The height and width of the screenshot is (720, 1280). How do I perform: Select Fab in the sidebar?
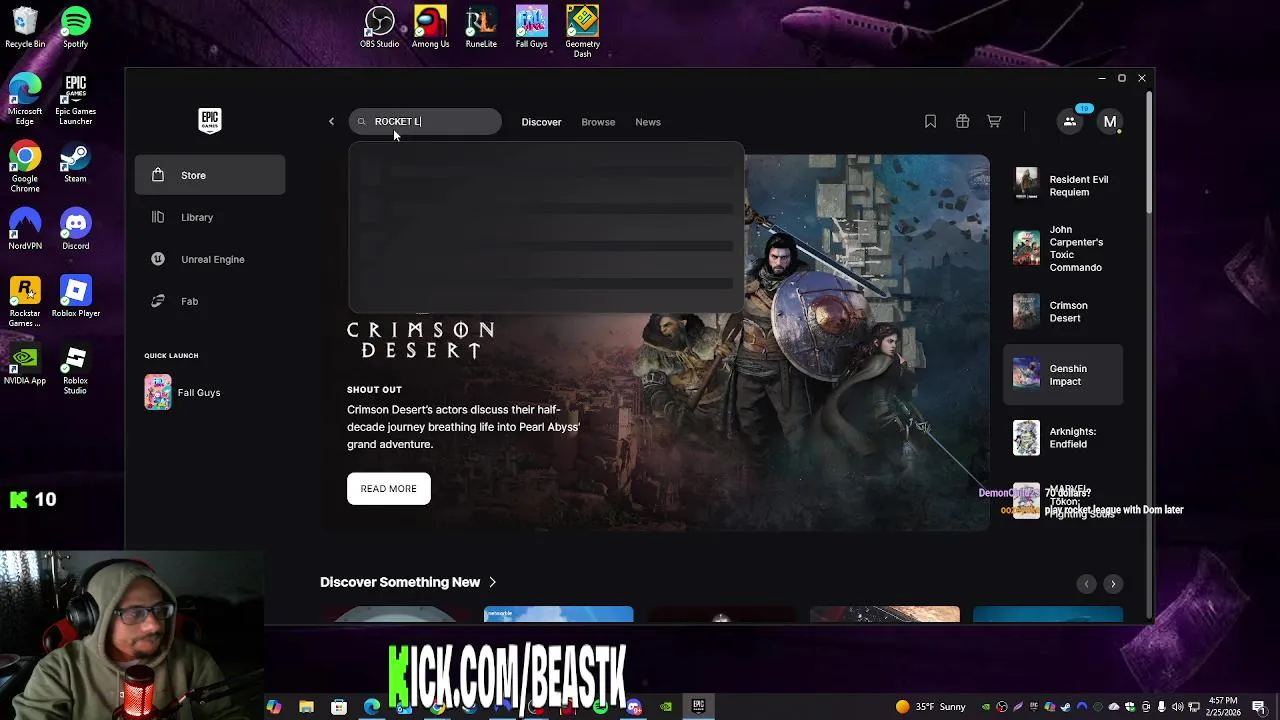coord(210,301)
